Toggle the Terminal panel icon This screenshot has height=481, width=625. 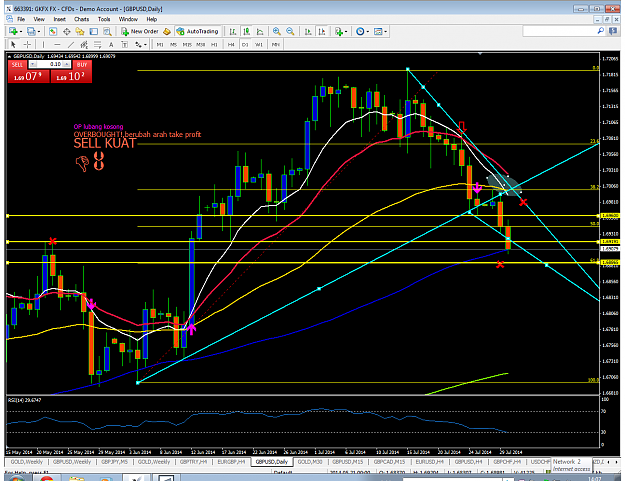94,31
